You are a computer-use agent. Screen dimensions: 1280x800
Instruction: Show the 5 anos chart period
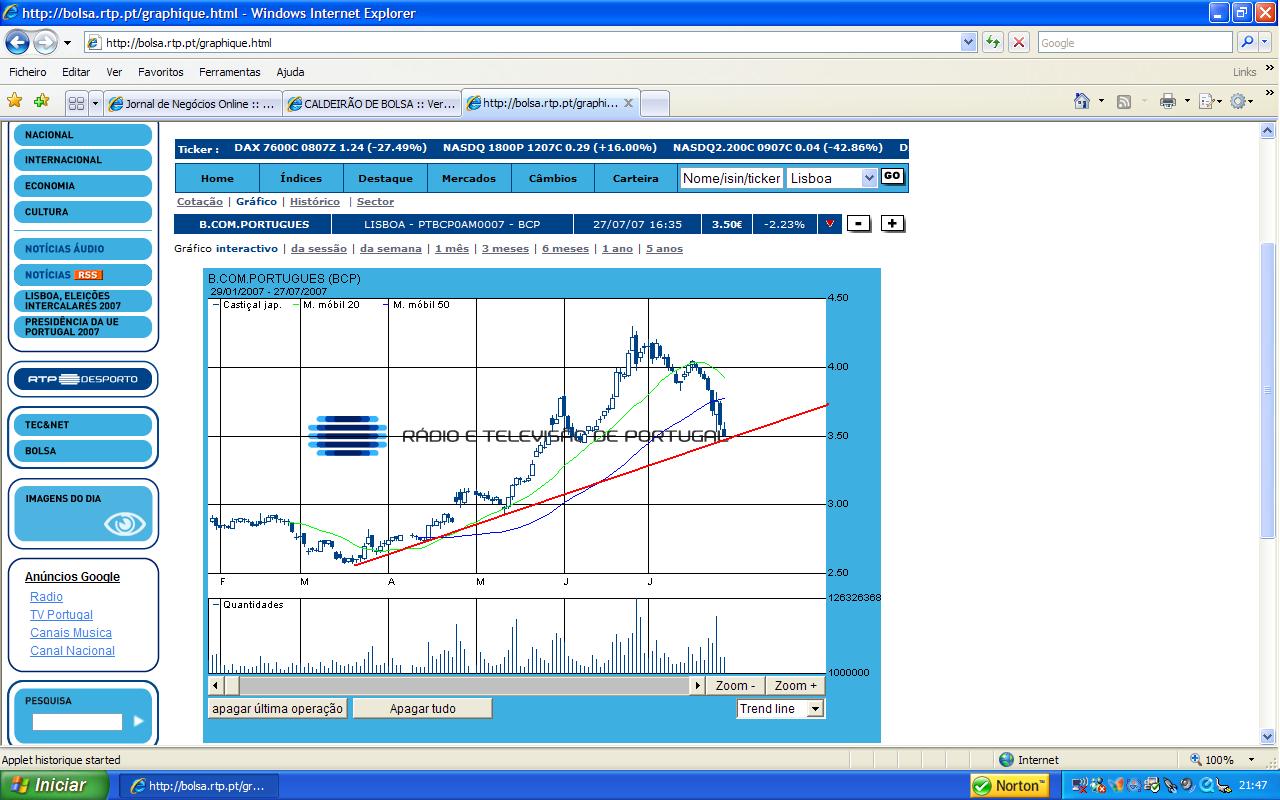664,249
